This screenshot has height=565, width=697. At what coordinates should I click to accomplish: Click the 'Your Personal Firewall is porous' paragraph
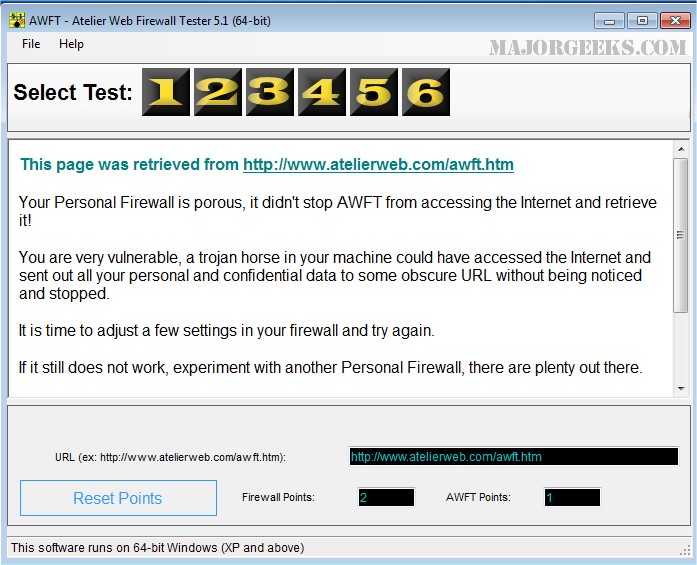pyautogui.click(x=338, y=211)
